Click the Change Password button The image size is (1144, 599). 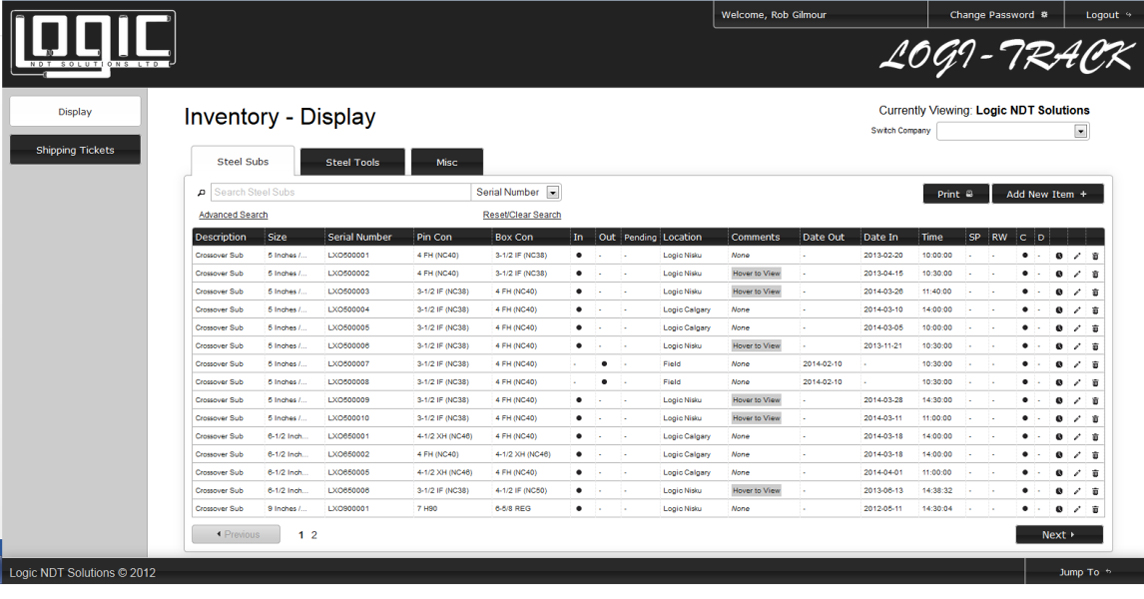click(x=997, y=15)
